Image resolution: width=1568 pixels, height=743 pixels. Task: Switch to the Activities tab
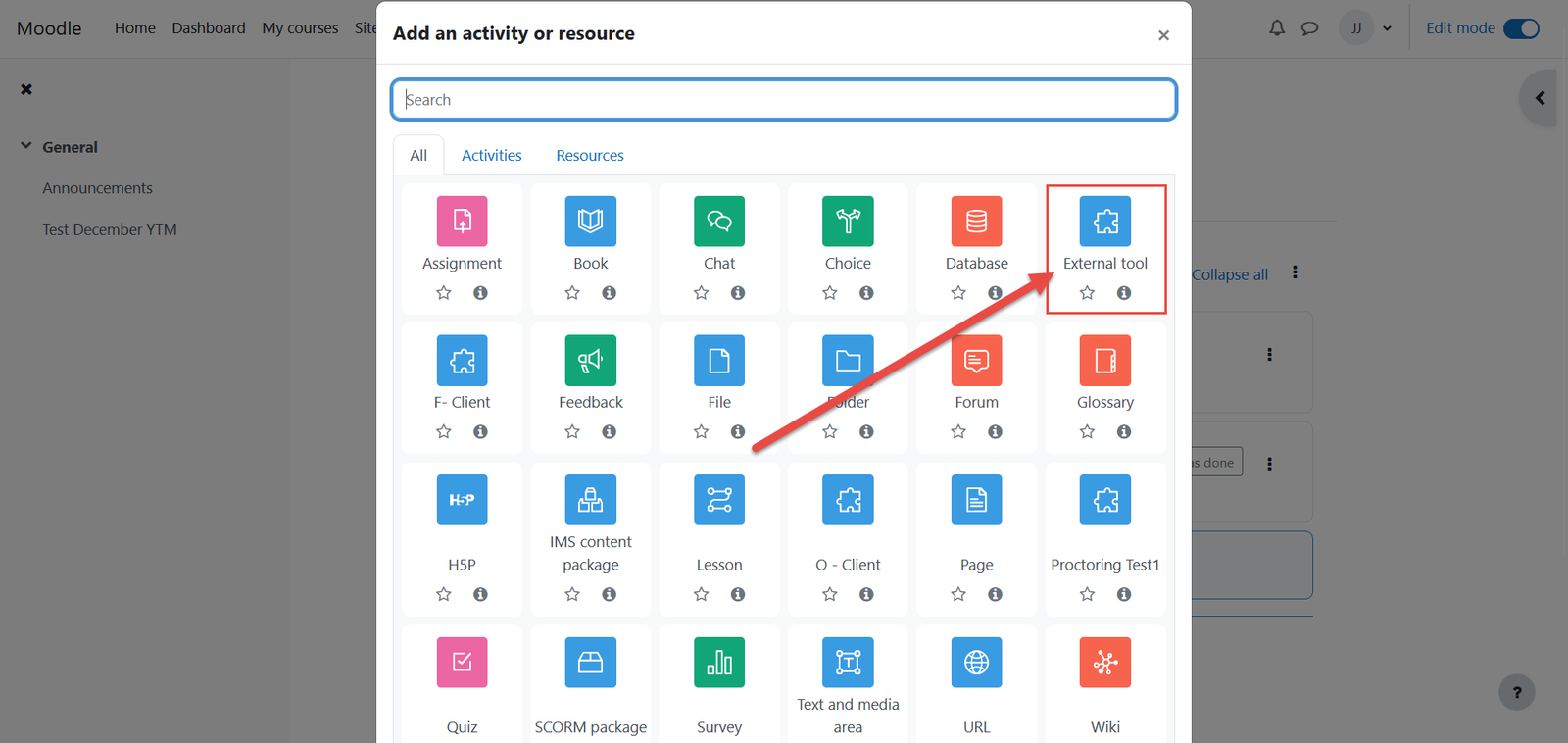click(491, 155)
